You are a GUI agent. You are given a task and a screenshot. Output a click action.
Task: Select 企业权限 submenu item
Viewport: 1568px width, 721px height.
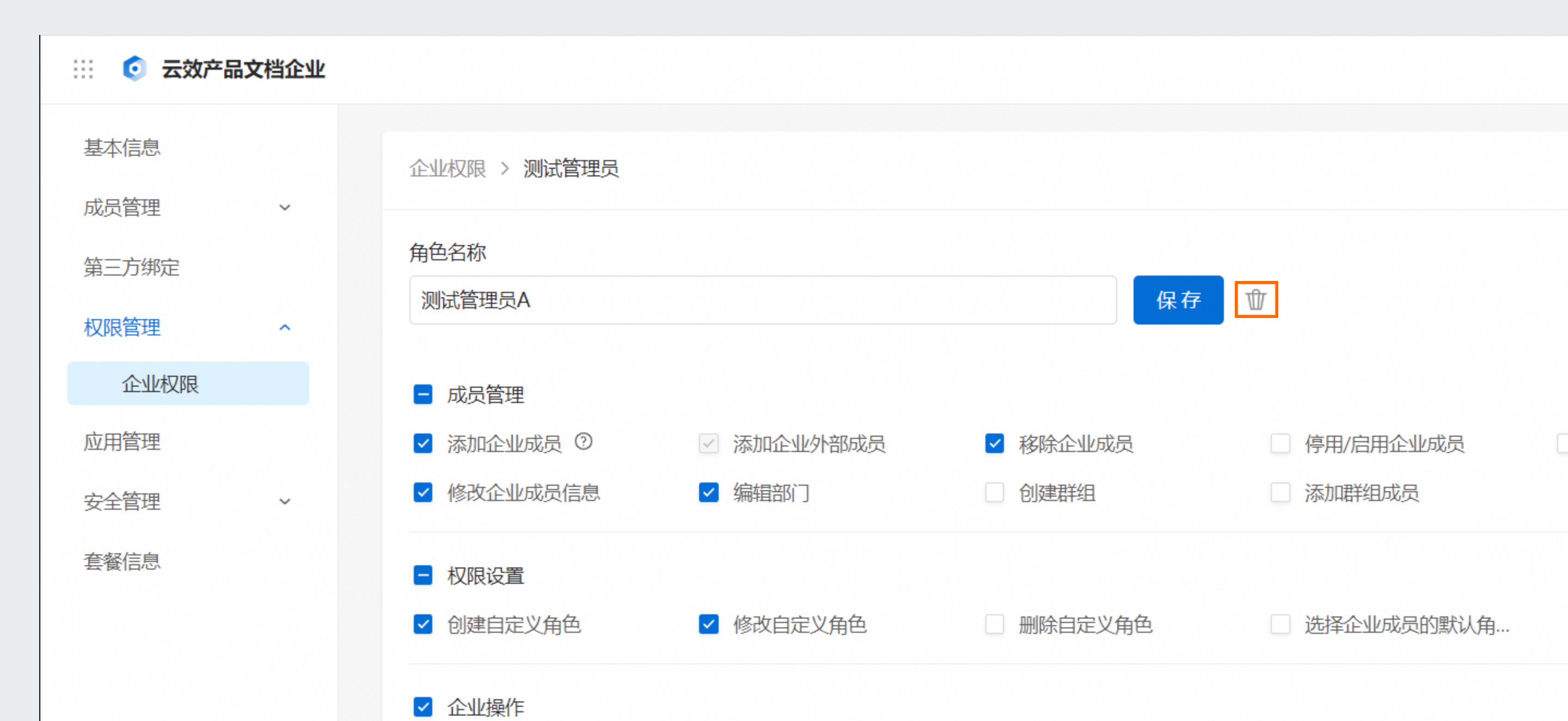tap(188, 383)
